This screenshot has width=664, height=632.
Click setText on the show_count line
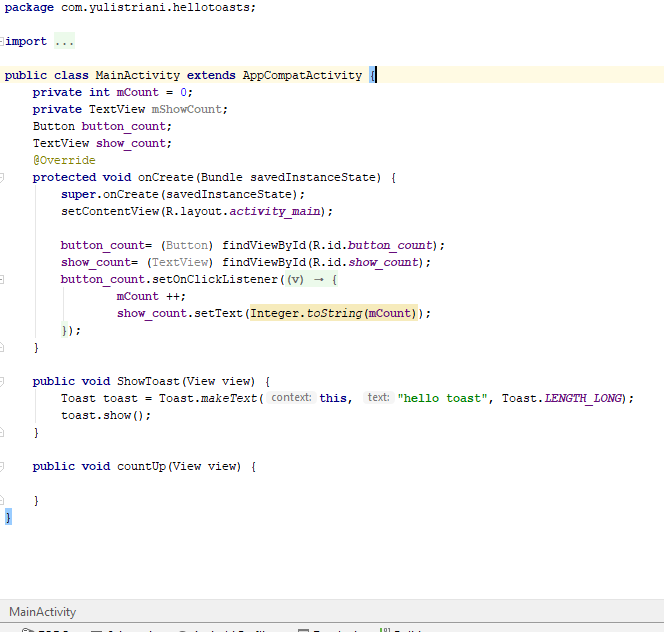pyautogui.click(x=219, y=313)
